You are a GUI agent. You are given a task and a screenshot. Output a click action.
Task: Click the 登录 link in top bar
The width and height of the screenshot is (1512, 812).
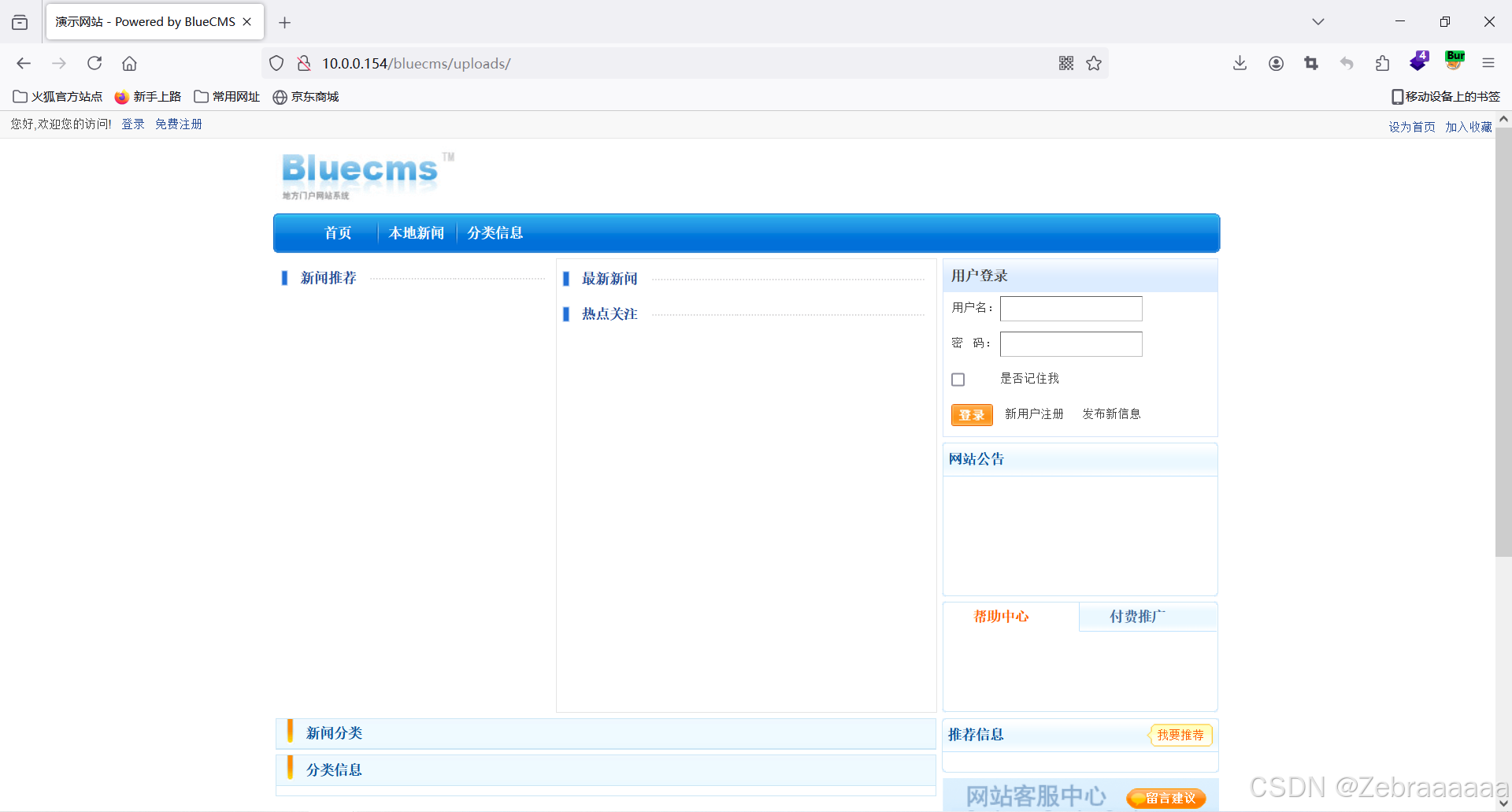click(x=133, y=124)
